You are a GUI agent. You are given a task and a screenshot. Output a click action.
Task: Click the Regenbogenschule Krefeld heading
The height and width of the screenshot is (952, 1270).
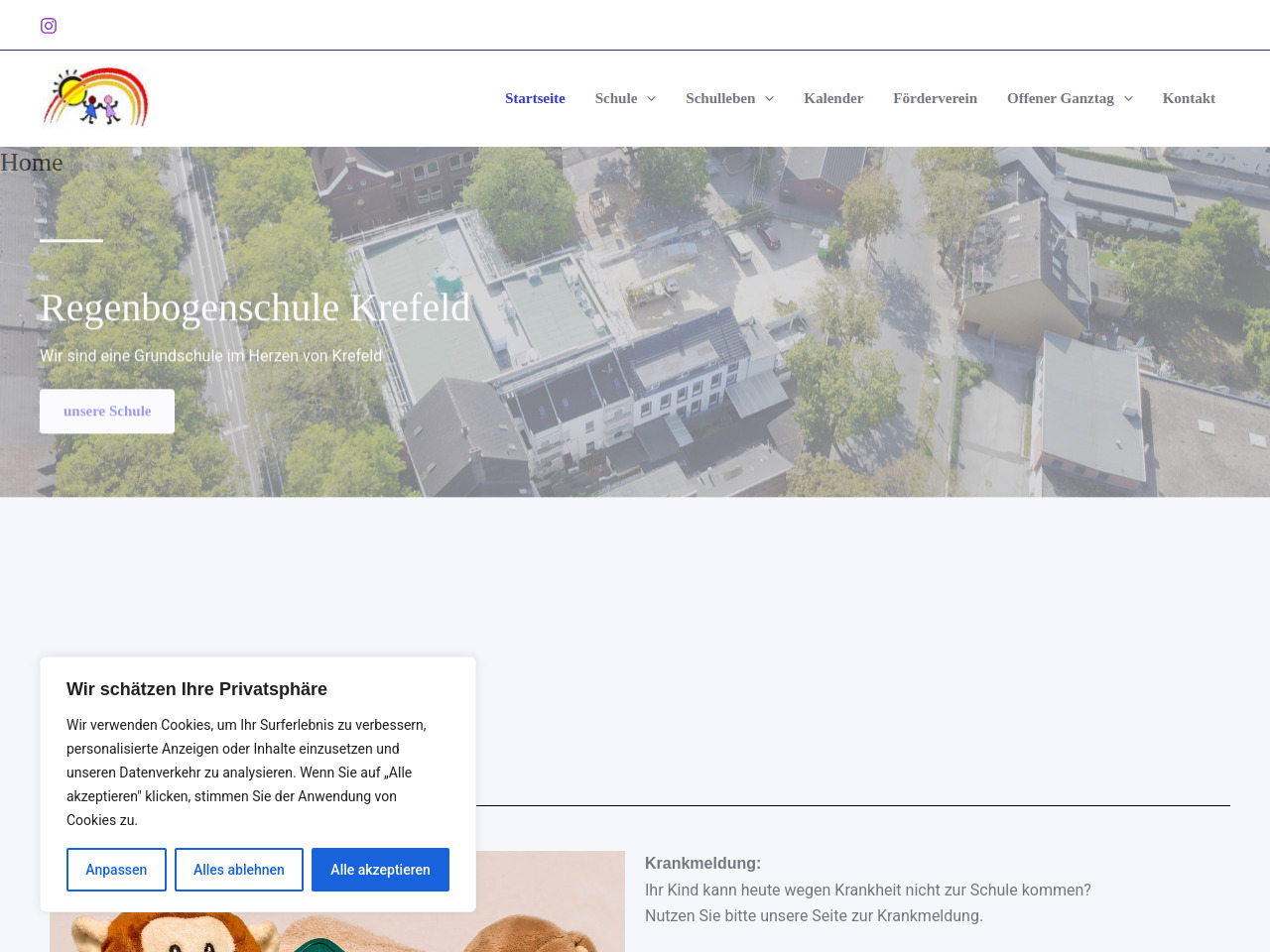tap(255, 307)
